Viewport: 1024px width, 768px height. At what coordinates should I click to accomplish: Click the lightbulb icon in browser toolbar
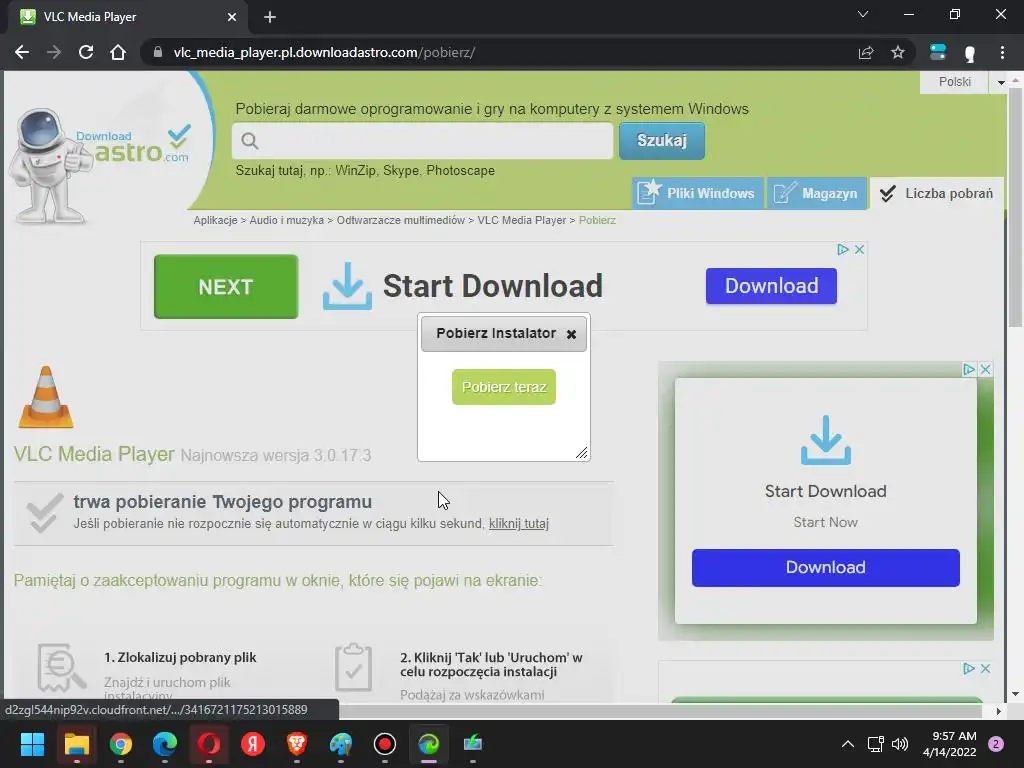[970, 53]
